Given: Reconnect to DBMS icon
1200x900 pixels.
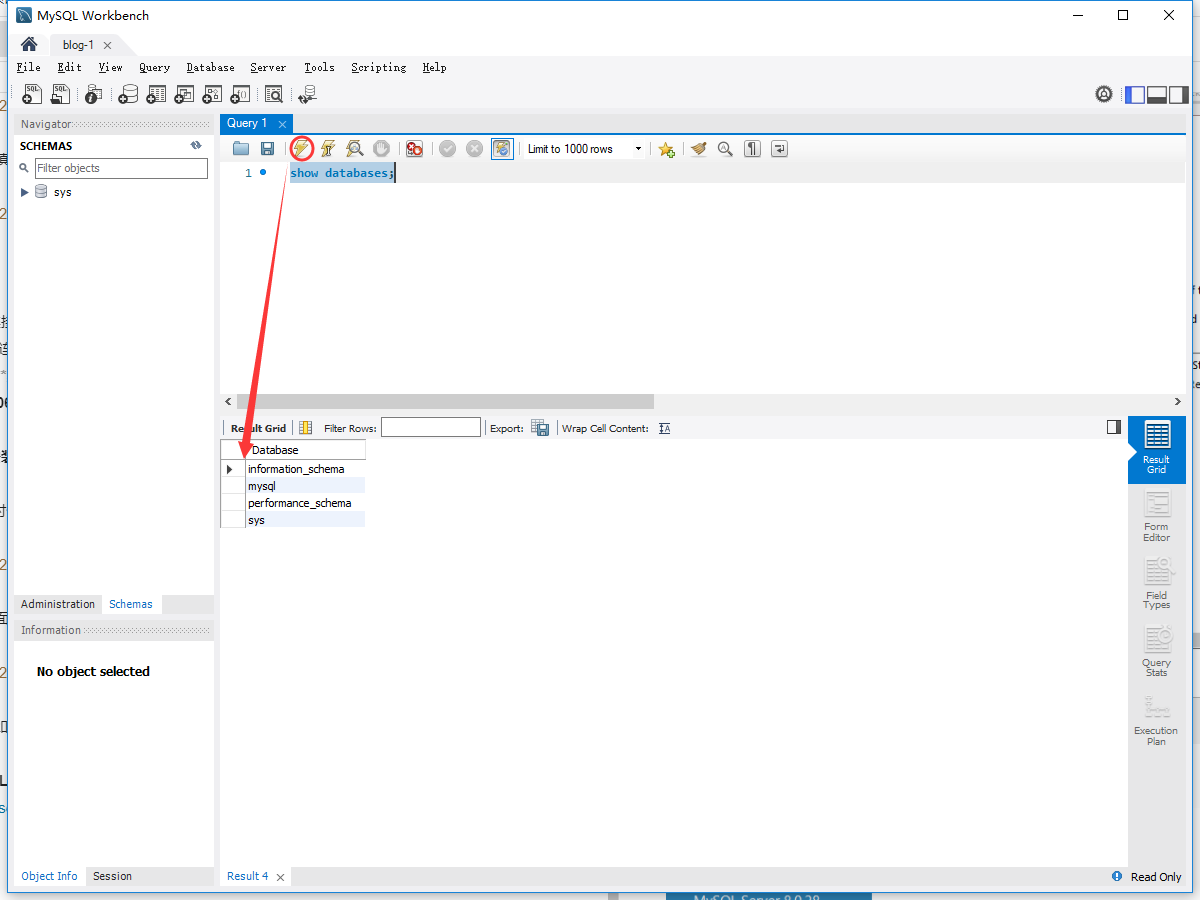Looking at the screenshot, I should pyautogui.click(x=307, y=94).
